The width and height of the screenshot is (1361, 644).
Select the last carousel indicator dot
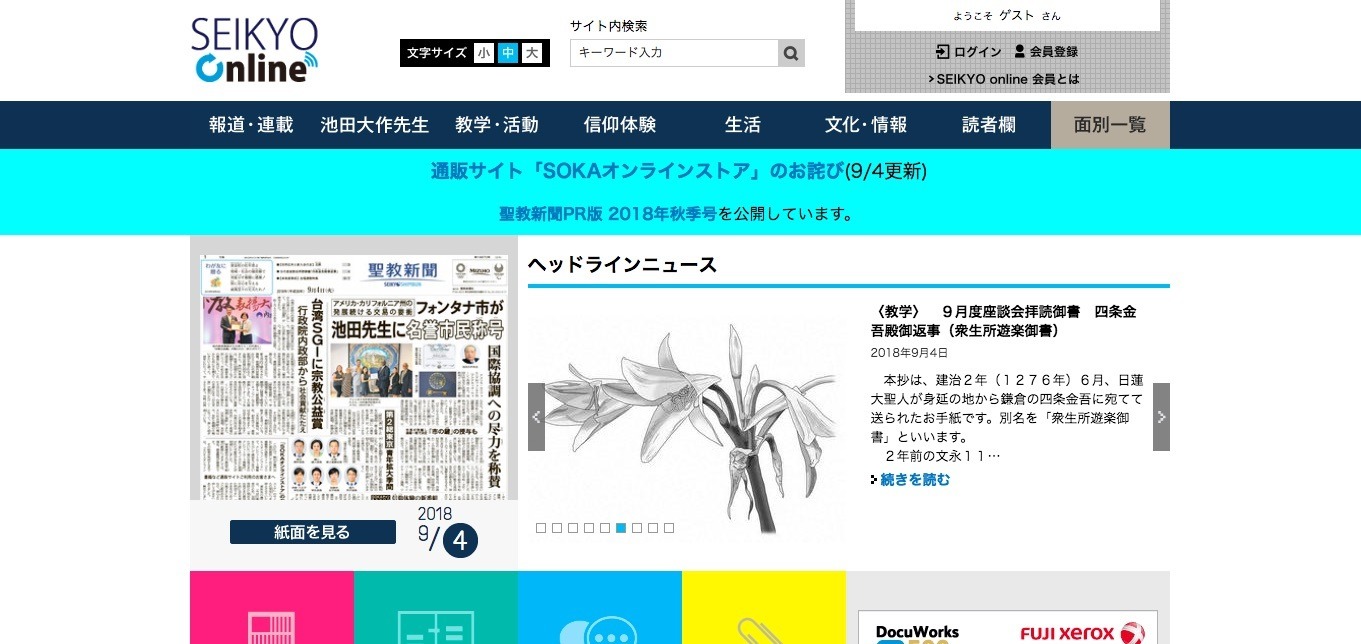(669, 528)
